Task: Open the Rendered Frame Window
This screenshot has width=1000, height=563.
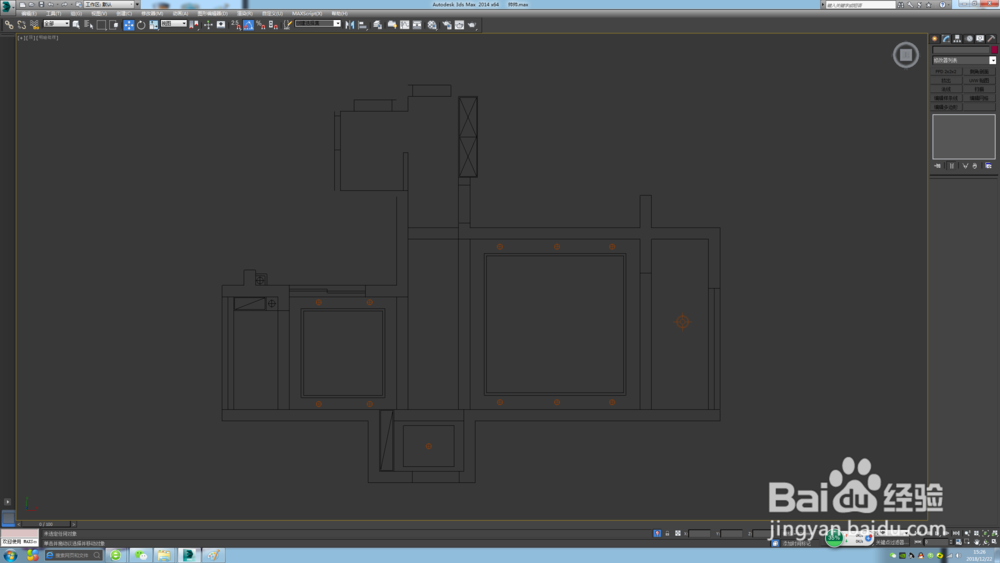Action: pos(459,25)
